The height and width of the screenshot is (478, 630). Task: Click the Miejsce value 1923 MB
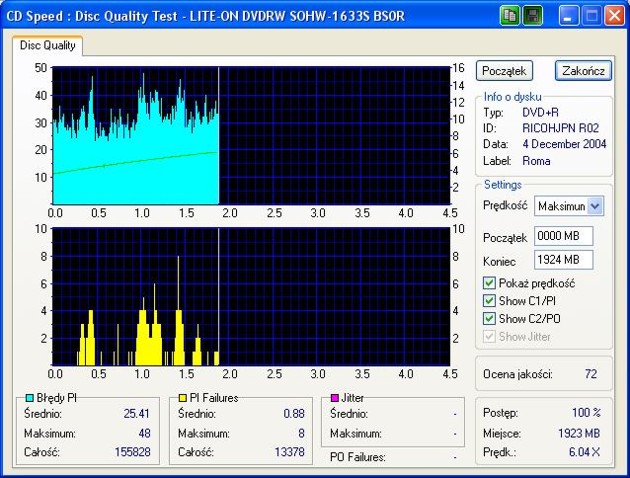[579, 433]
